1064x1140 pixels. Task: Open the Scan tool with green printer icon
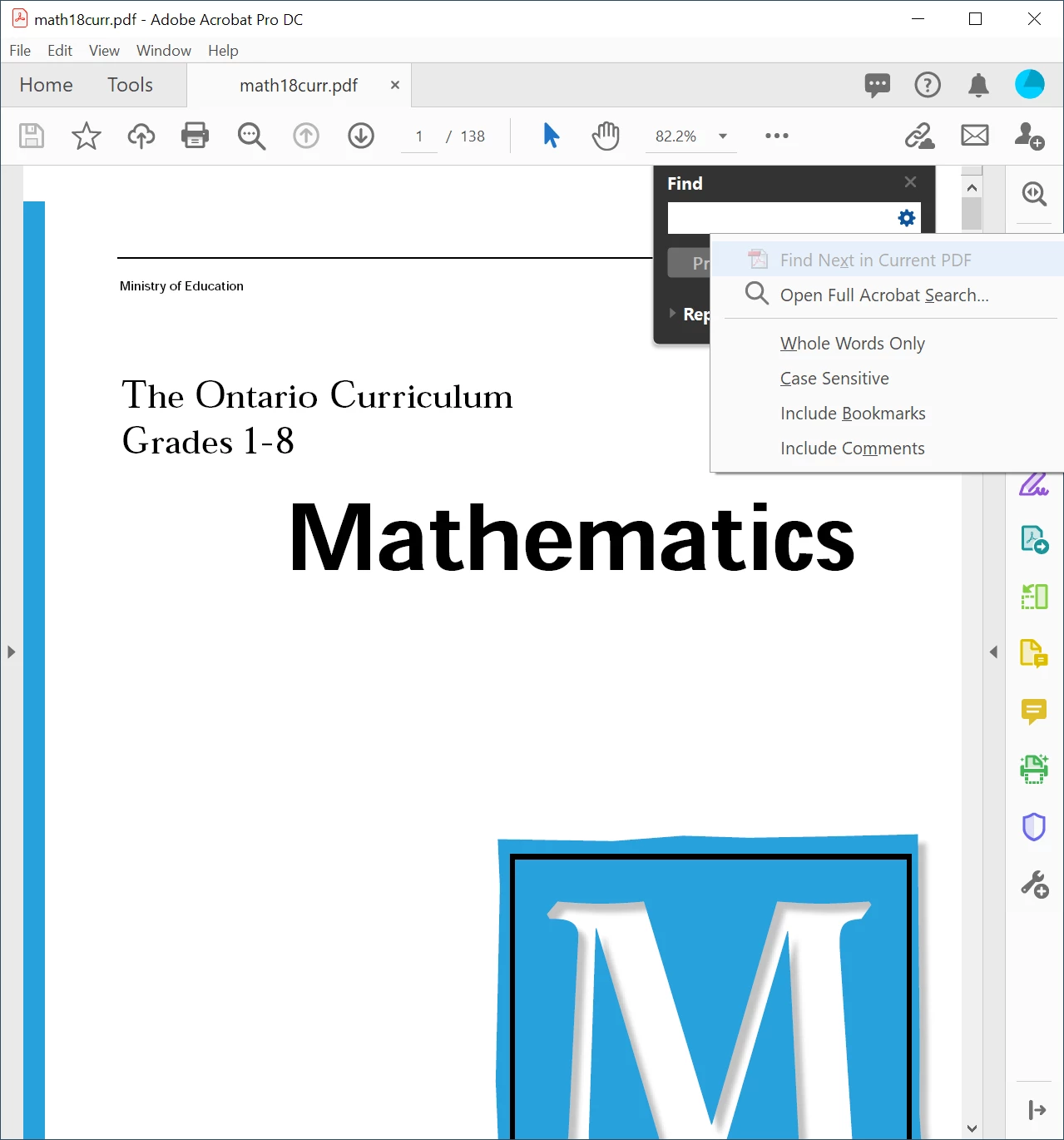pyautogui.click(x=1034, y=769)
